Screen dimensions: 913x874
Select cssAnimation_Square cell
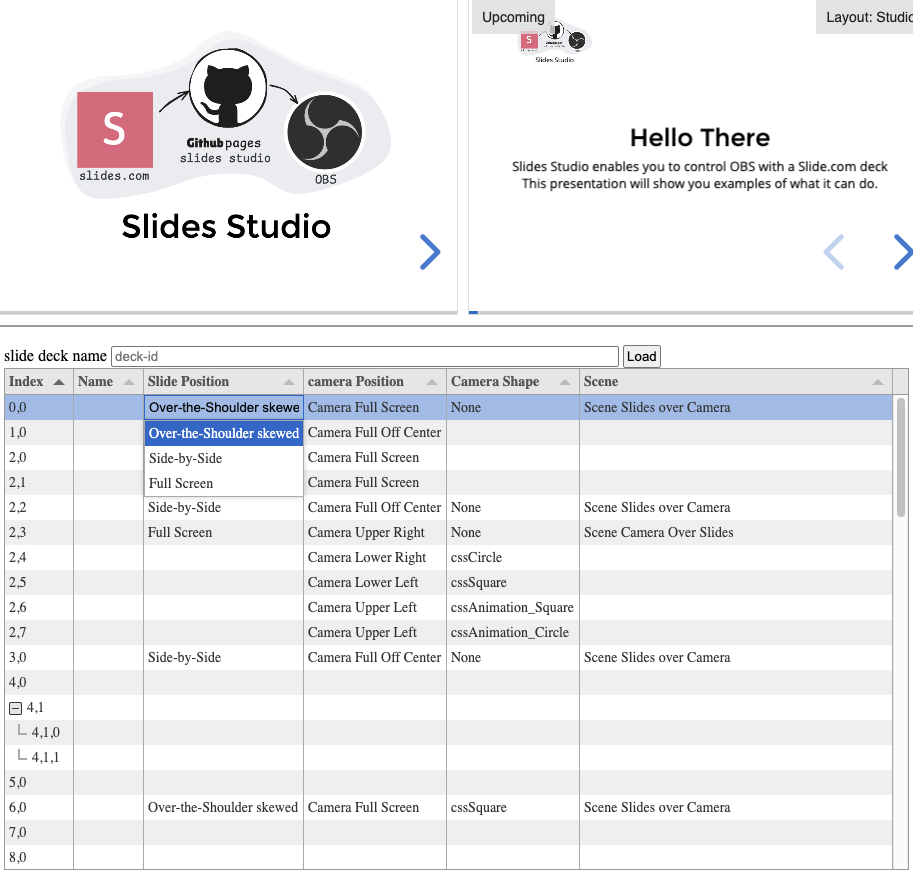point(512,608)
